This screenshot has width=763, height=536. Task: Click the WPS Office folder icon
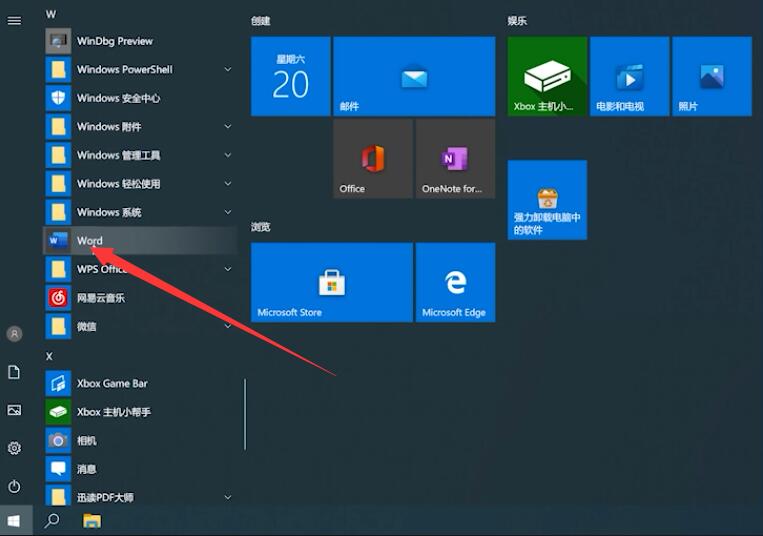(x=58, y=269)
